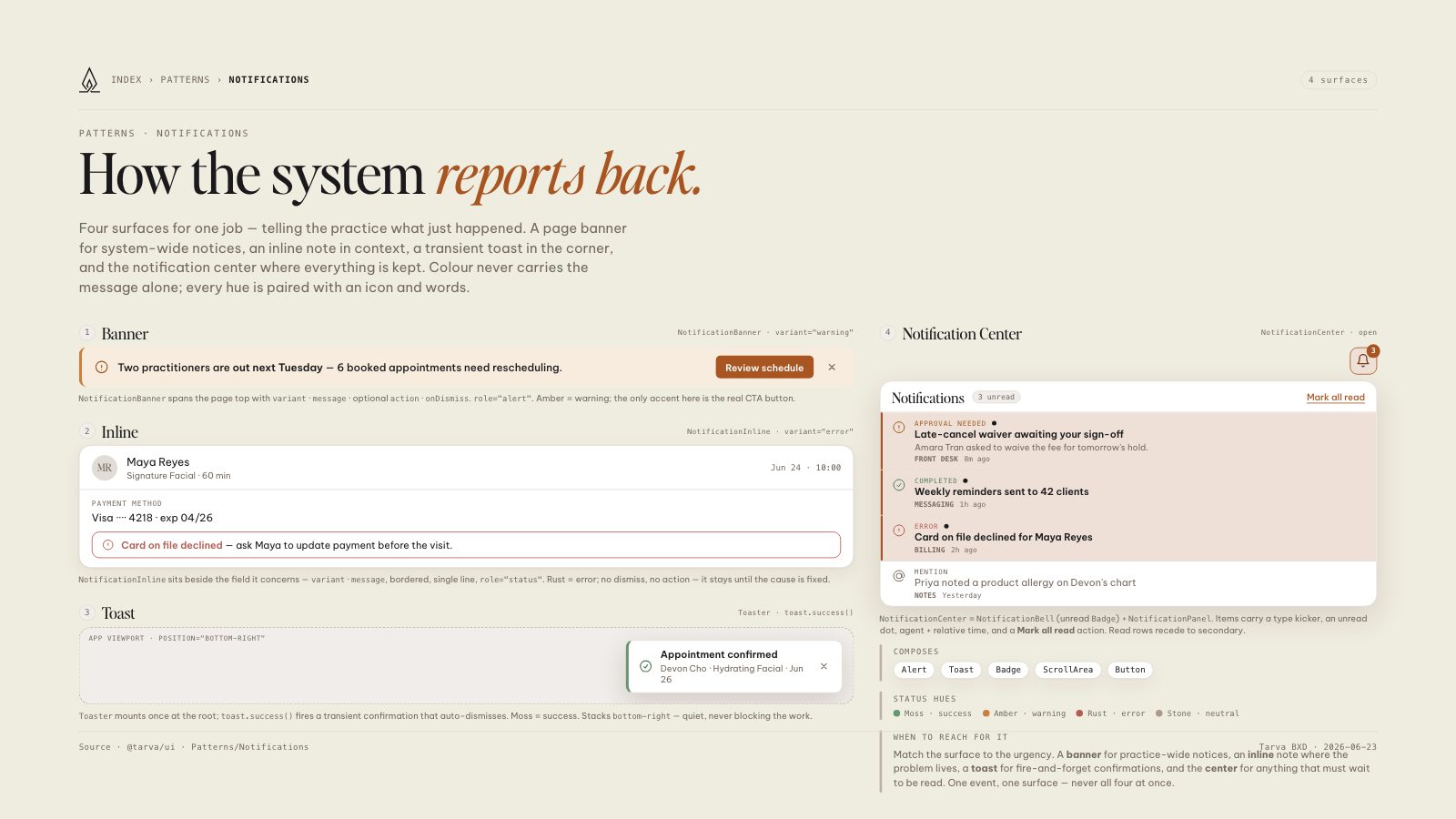1456x819 pixels.
Task: Click the banner warning circle icon
Action: tap(101, 368)
